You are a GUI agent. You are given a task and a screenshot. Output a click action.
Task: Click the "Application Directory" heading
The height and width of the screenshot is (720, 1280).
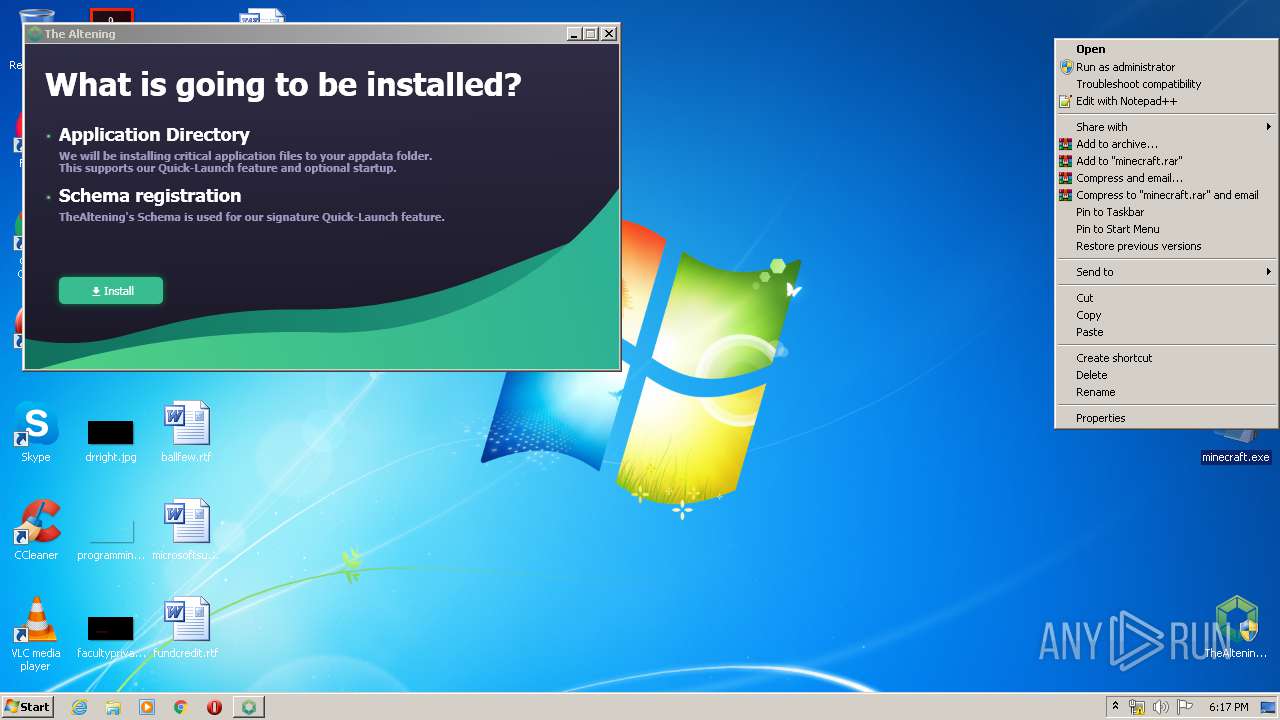click(154, 135)
